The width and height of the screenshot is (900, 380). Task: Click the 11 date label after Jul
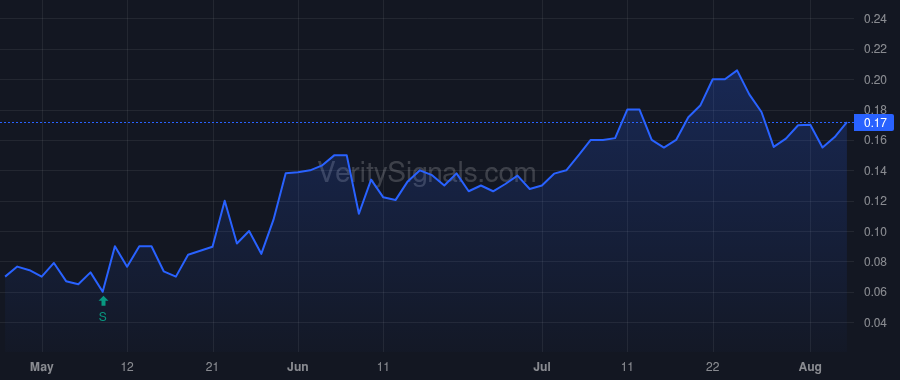[627, 367]
